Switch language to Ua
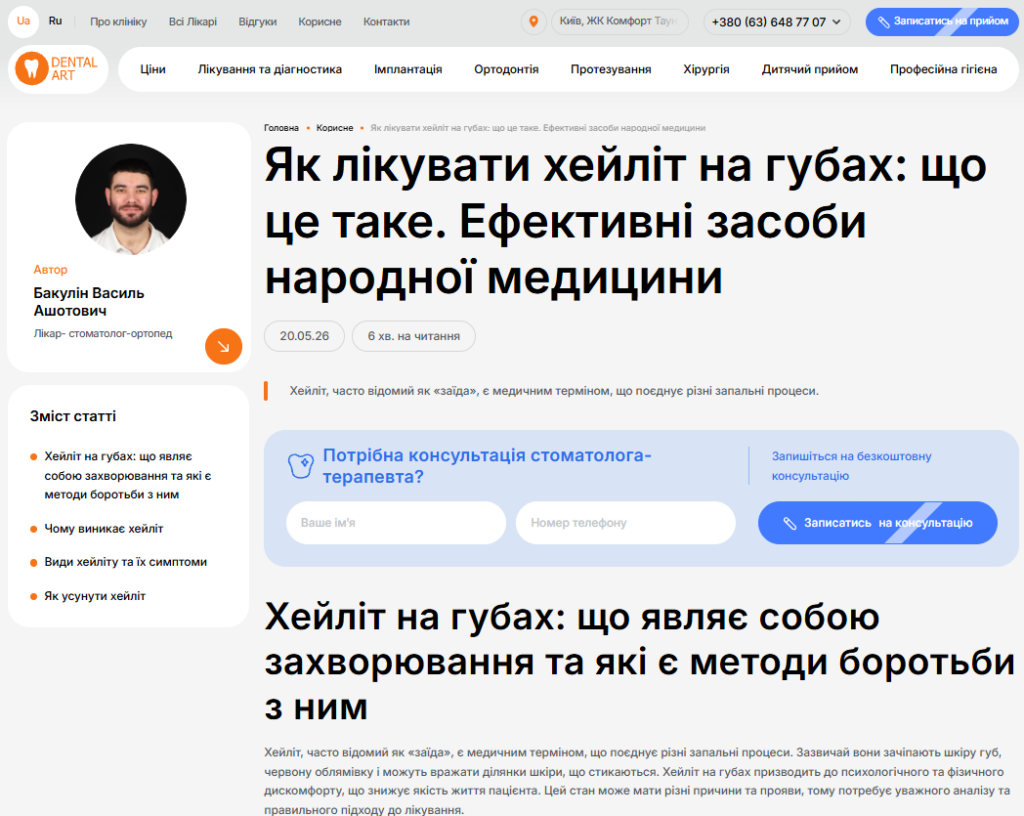Image resolution: width=1024 pixels, height=816 pixels. point(24,21)
